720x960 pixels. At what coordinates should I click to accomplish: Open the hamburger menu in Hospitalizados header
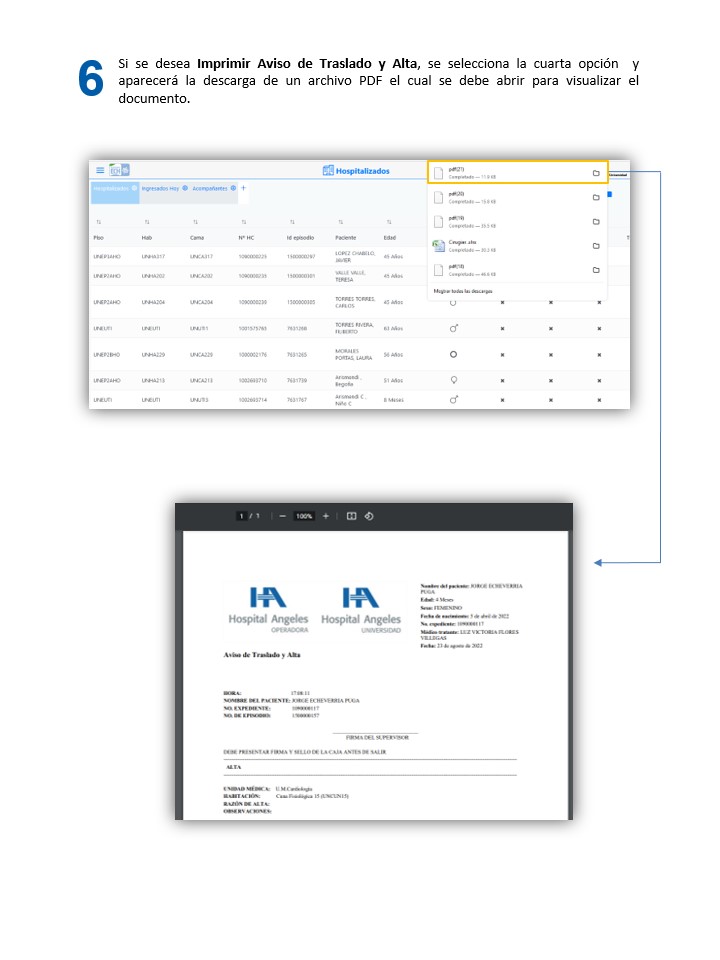tap(100, 170)
